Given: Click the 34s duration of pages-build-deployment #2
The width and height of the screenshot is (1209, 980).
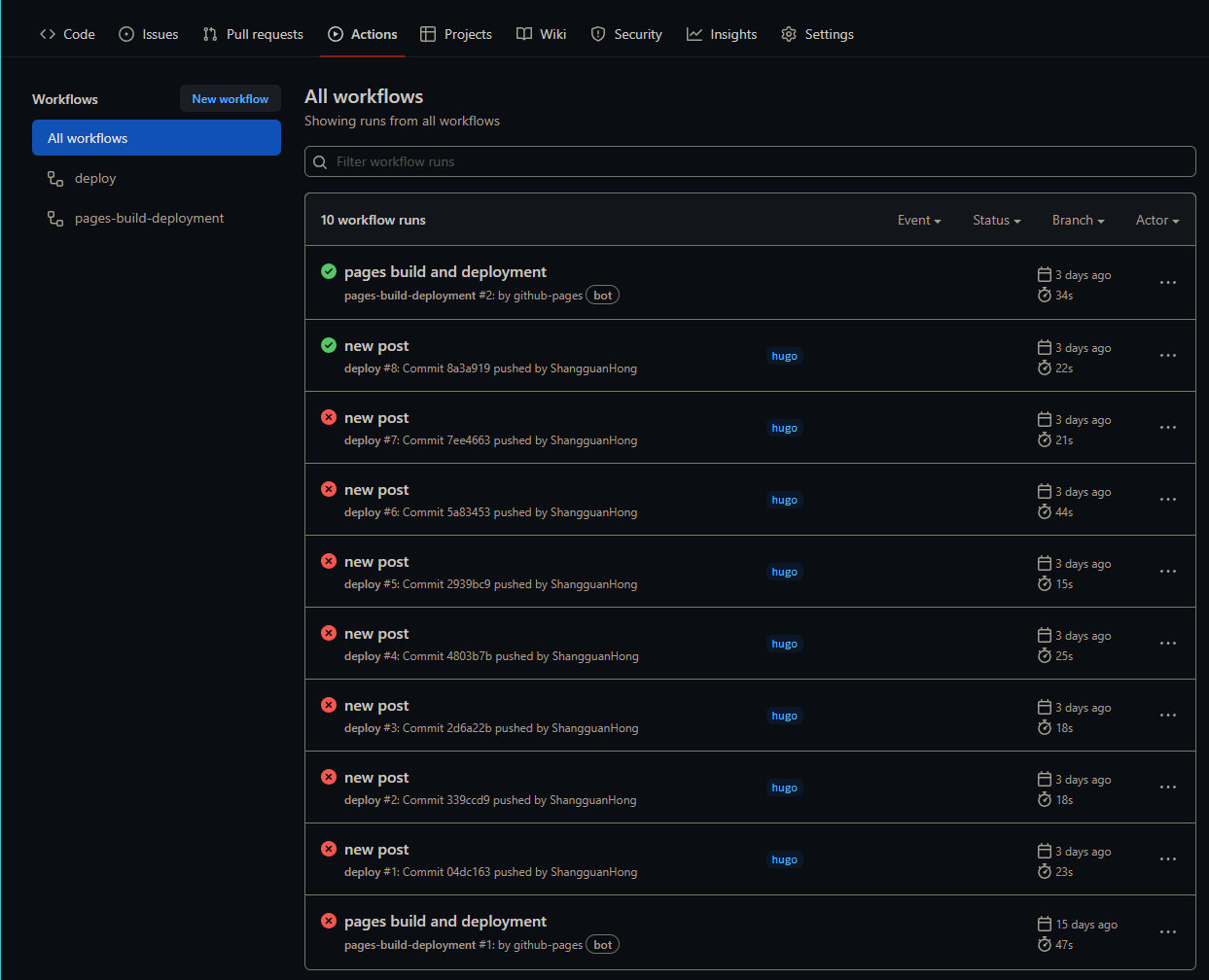Looking at the screenshot, I should click(1064, 296).
